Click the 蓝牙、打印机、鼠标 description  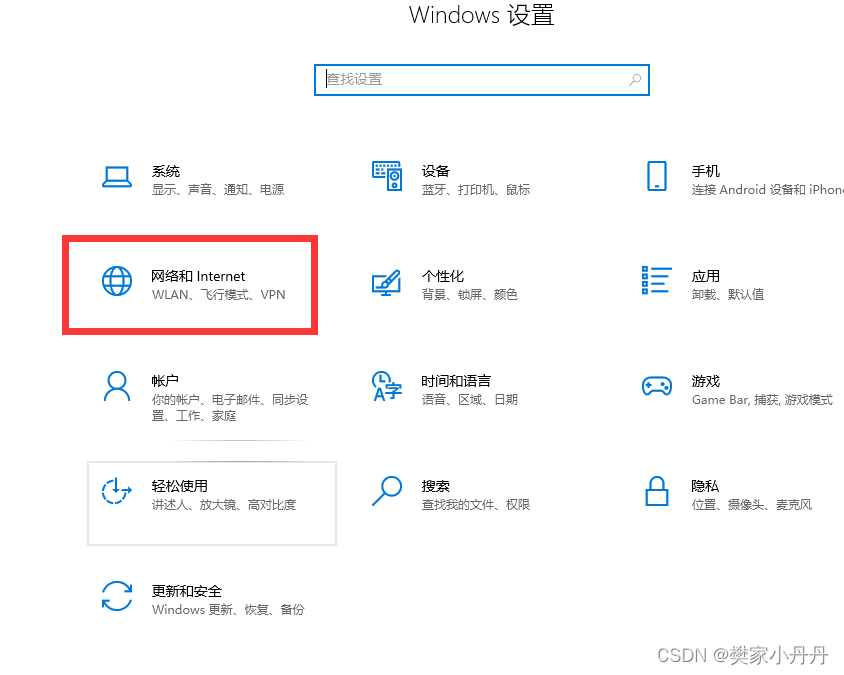pyautogui.click(x=476, y=189)
